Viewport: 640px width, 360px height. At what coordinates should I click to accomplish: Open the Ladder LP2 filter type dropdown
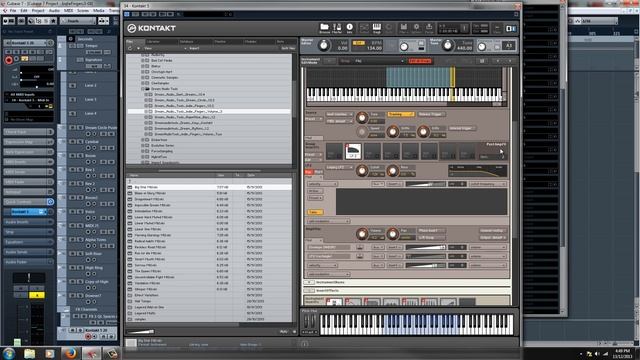[x=340, y=167]
